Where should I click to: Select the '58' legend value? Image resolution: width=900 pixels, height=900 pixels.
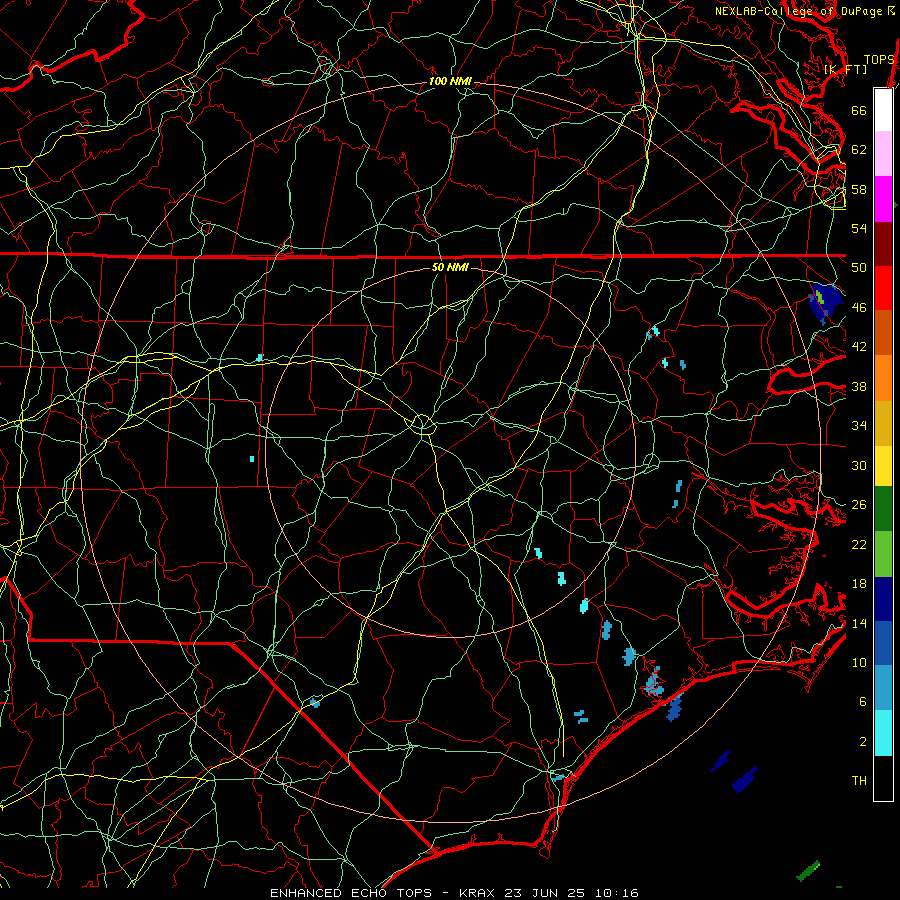pyautogui.click(x=859, y=189)
